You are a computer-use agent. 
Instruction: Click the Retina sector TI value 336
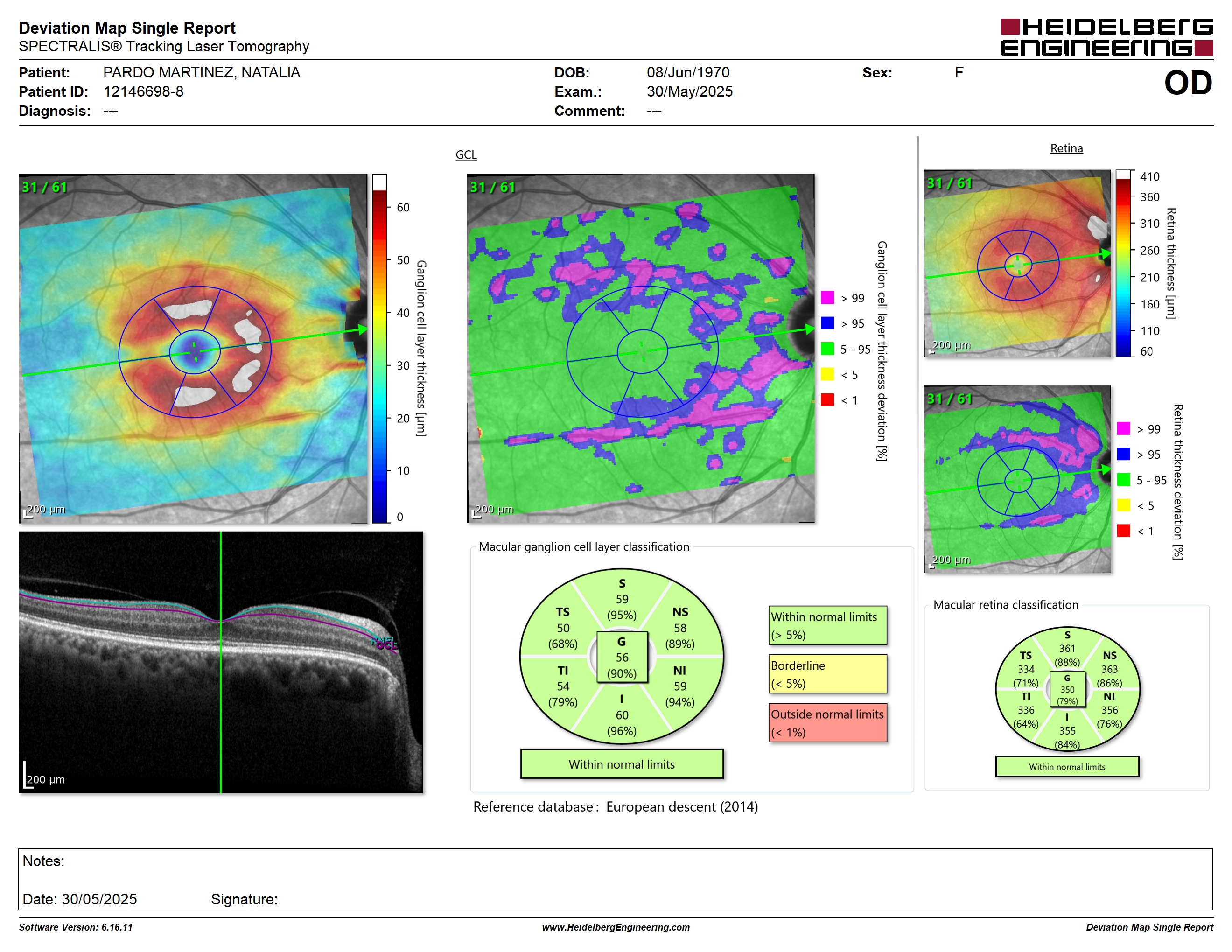point(1026,710)
